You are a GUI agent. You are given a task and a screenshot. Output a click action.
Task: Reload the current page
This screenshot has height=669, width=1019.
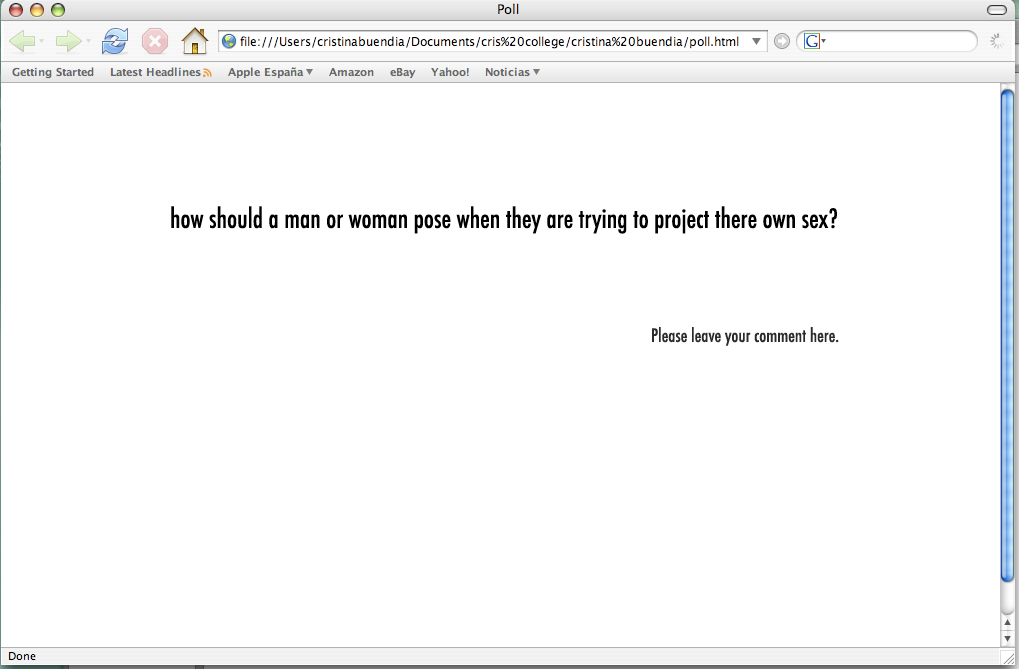pyautogui.click(x=115, y=41)
